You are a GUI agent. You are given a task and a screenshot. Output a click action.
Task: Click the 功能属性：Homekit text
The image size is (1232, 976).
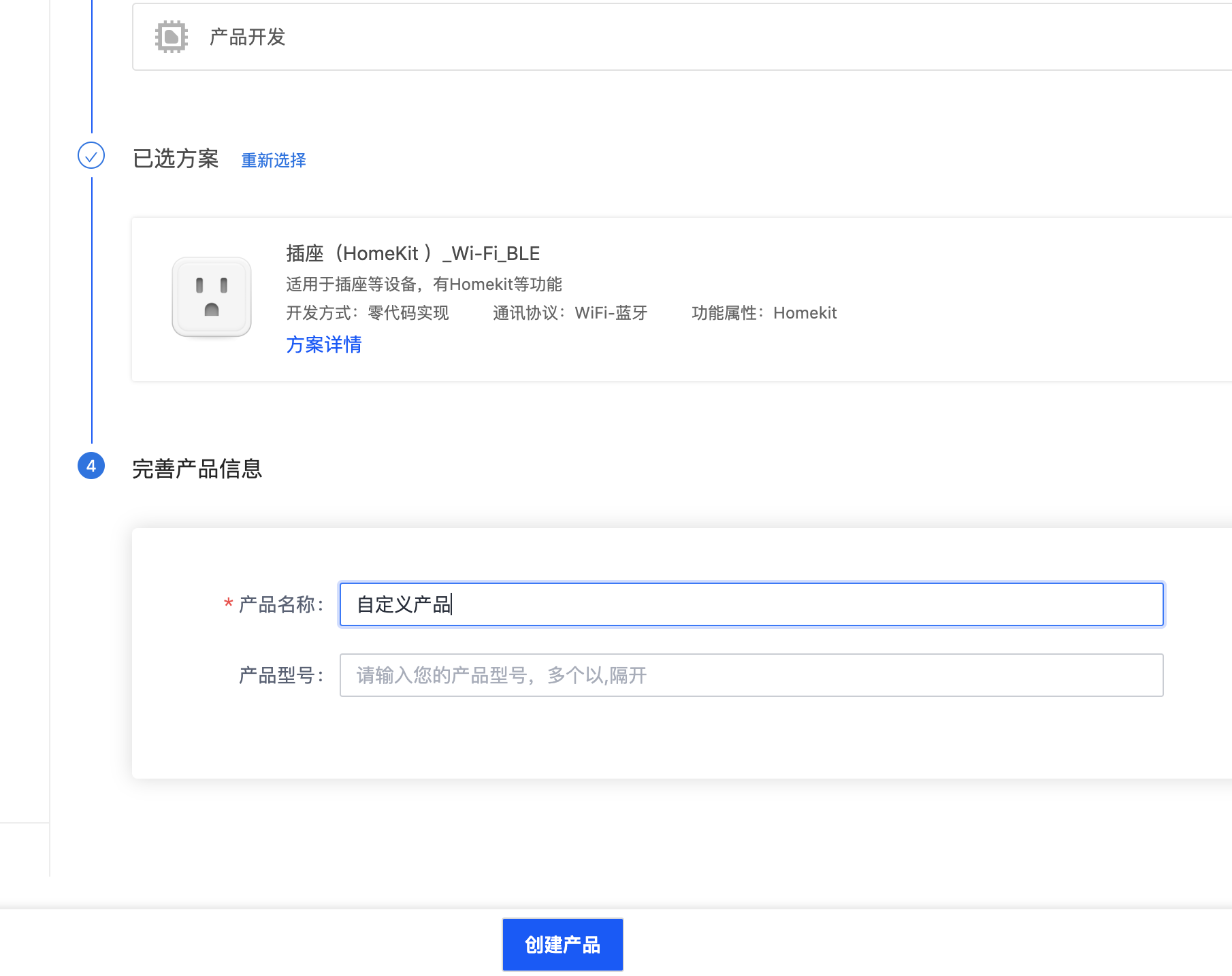[764, 313]
